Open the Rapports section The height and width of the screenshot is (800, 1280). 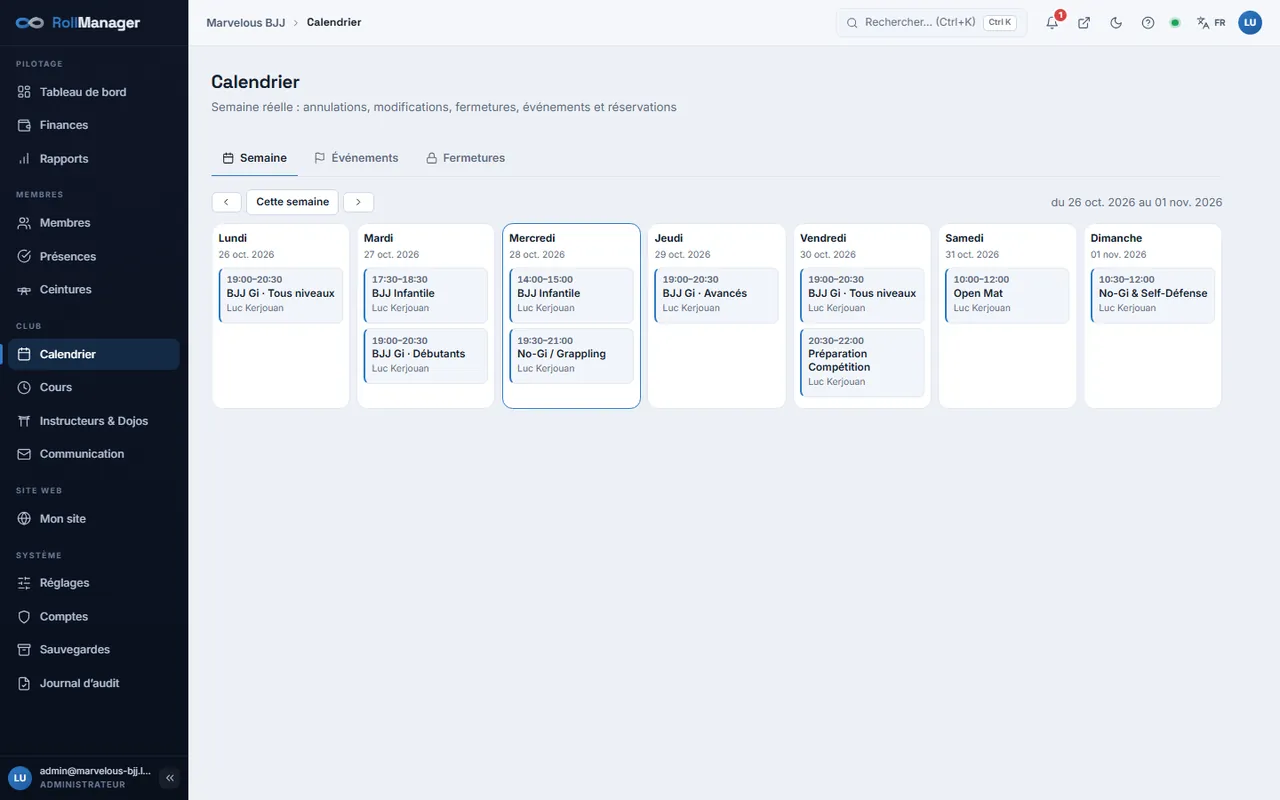point(94,159)
